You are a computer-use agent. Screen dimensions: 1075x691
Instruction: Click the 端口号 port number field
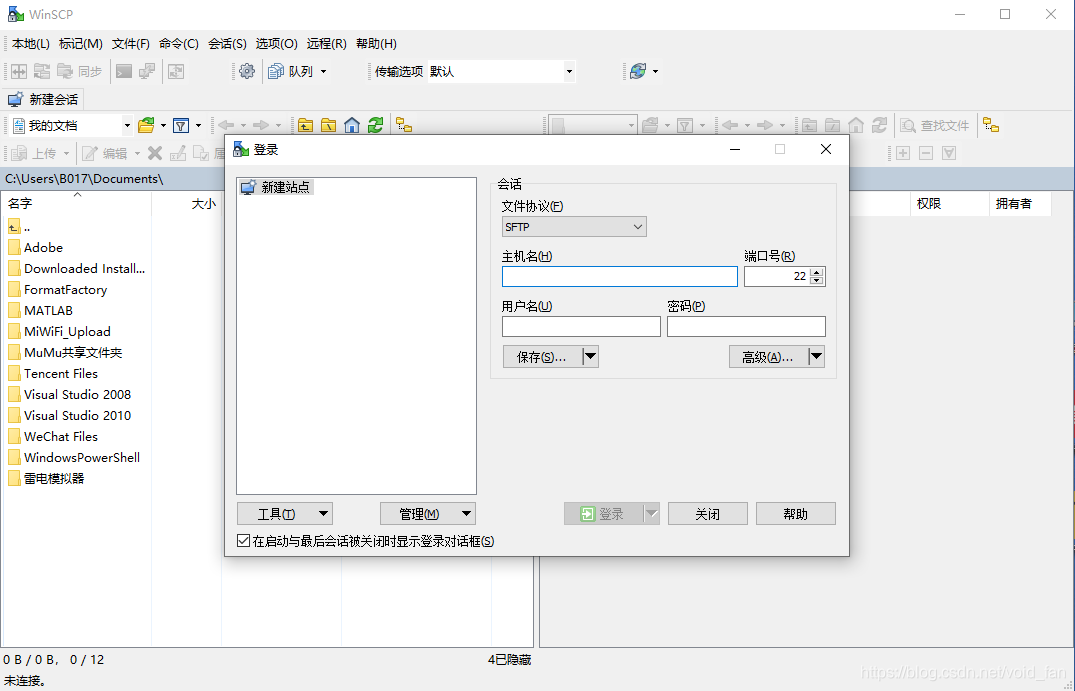pos(777,276)
